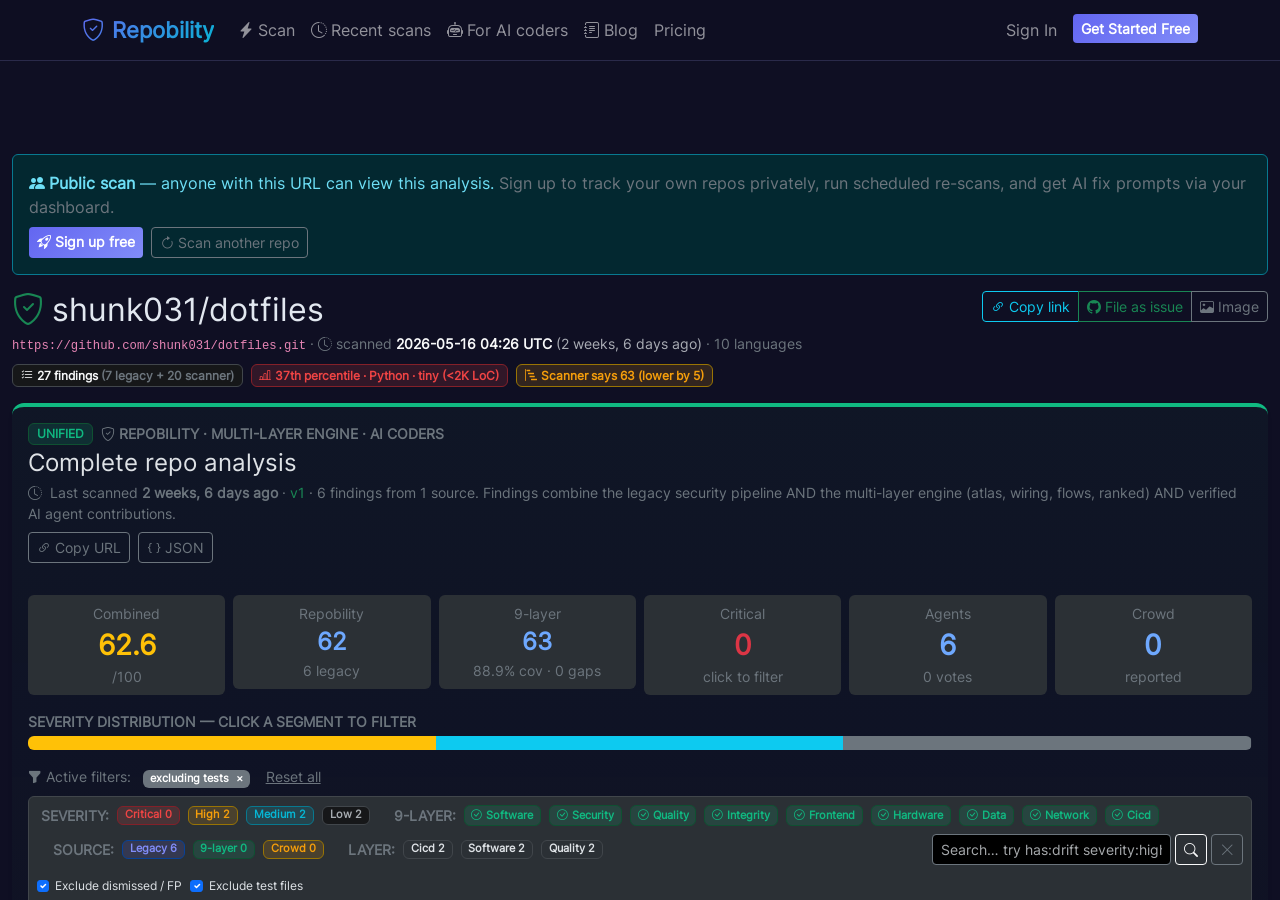This screenshot has width=1280, height=900.
Task: Click the Repobility shield logo icon
Action: 93,30
